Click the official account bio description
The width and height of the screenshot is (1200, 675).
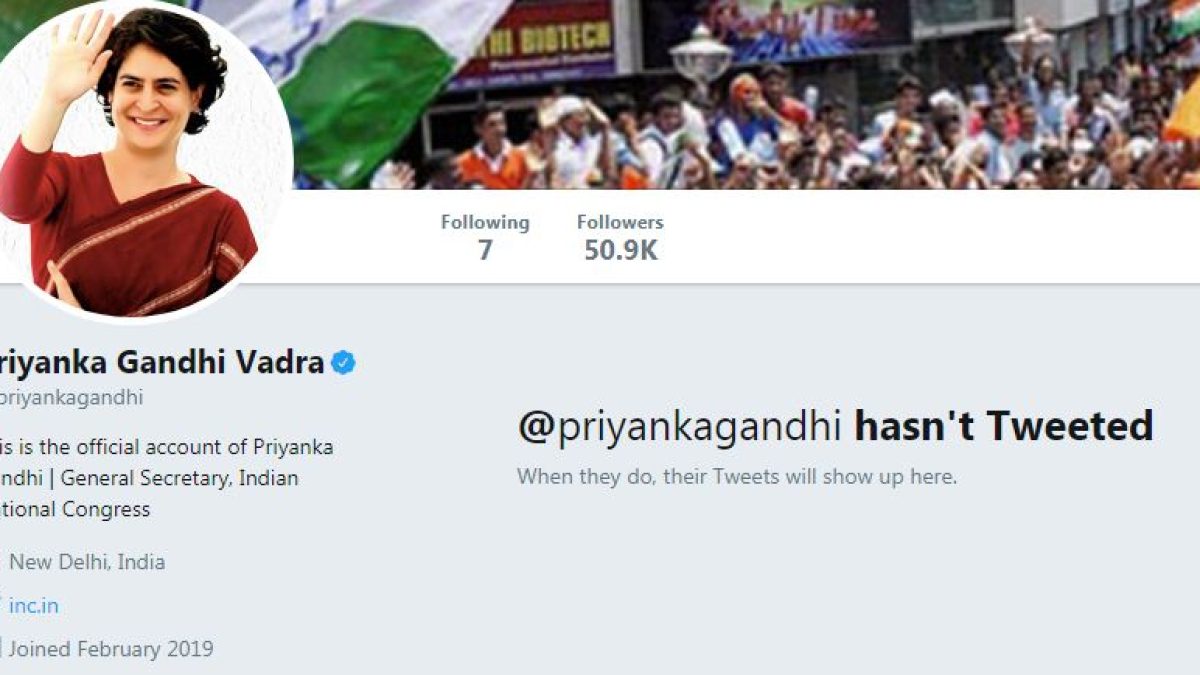167,478
